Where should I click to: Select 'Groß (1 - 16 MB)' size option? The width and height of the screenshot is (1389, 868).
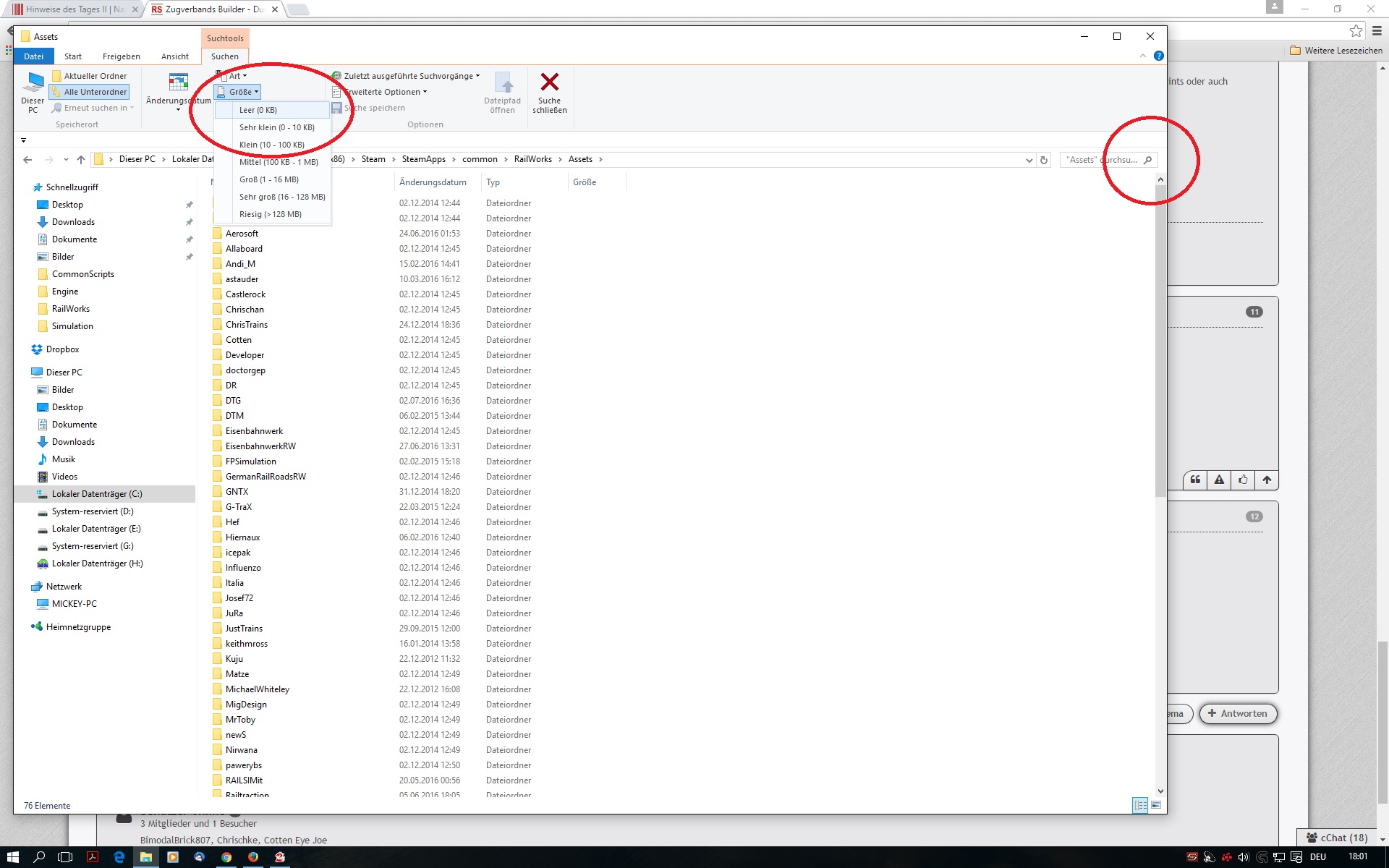coord(269,179)
